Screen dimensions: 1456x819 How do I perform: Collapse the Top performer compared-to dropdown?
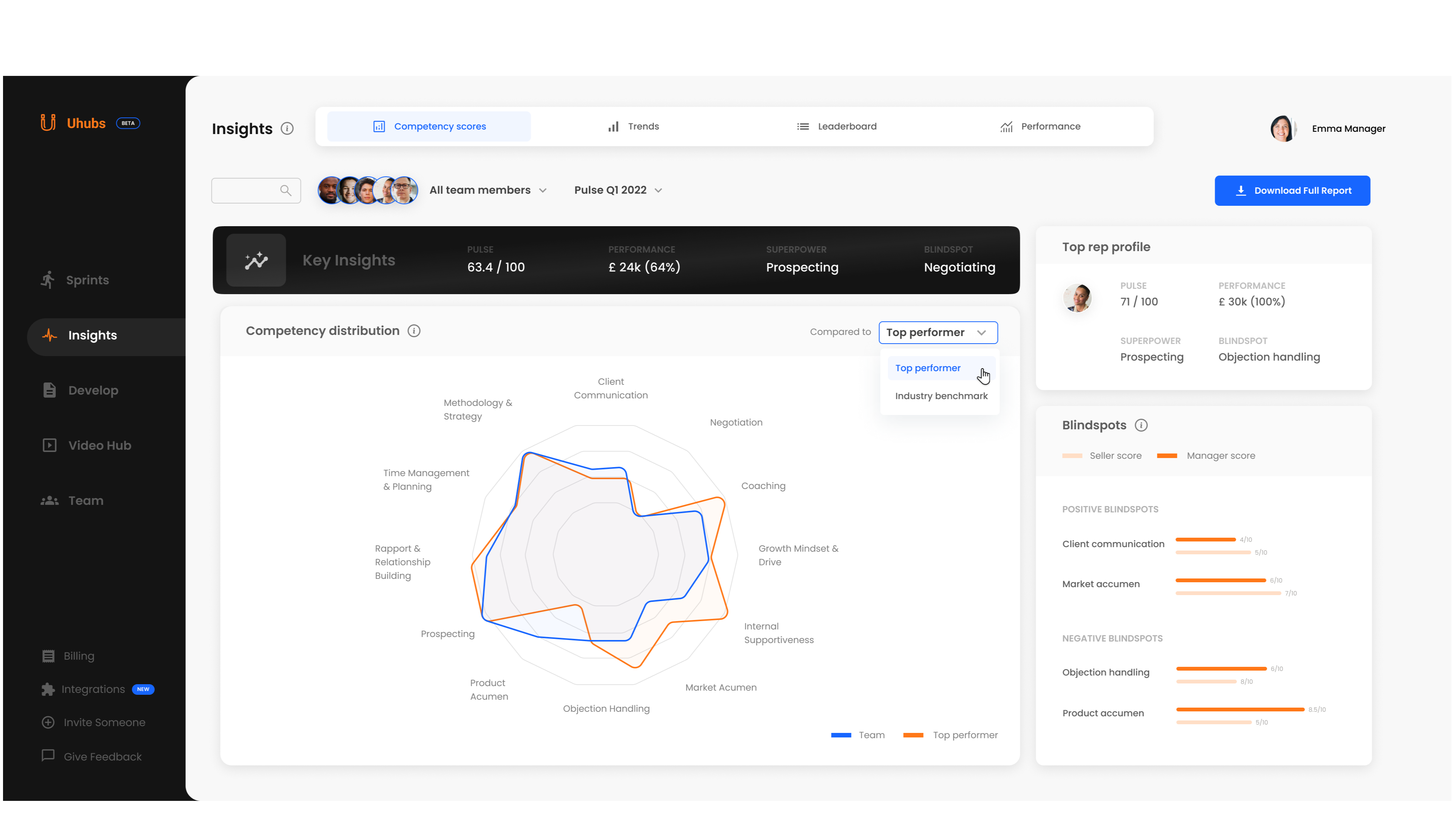click(x=938, y=332)
